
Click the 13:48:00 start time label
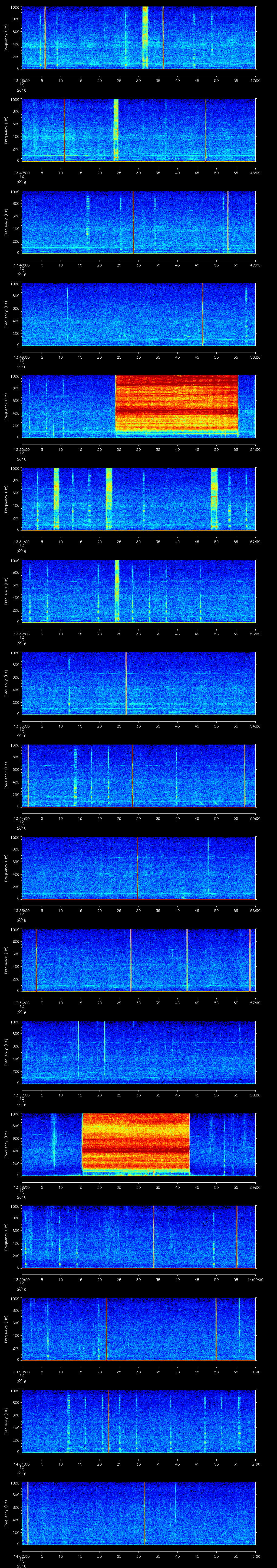pos(22,265)
